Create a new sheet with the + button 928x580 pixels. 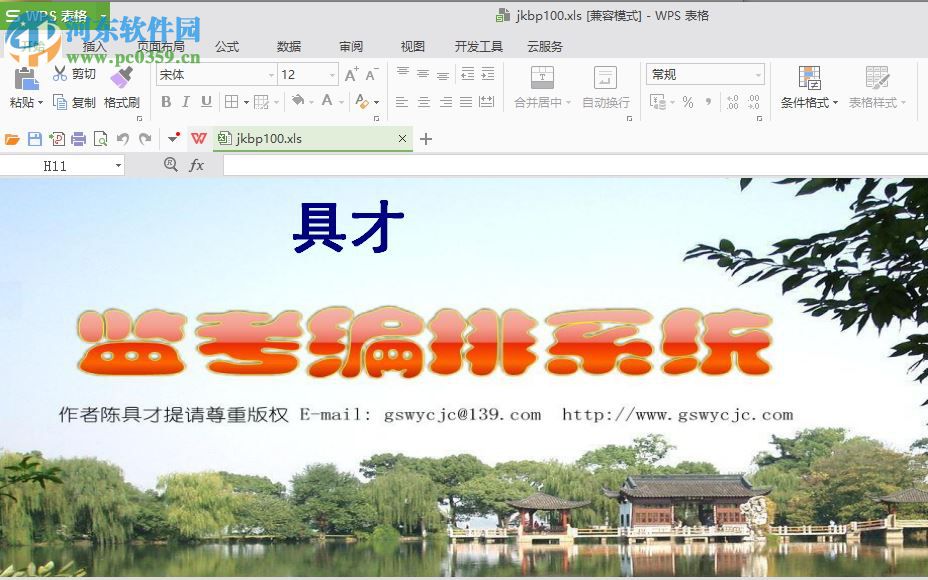pyautogui.click(x=426, y=139)
